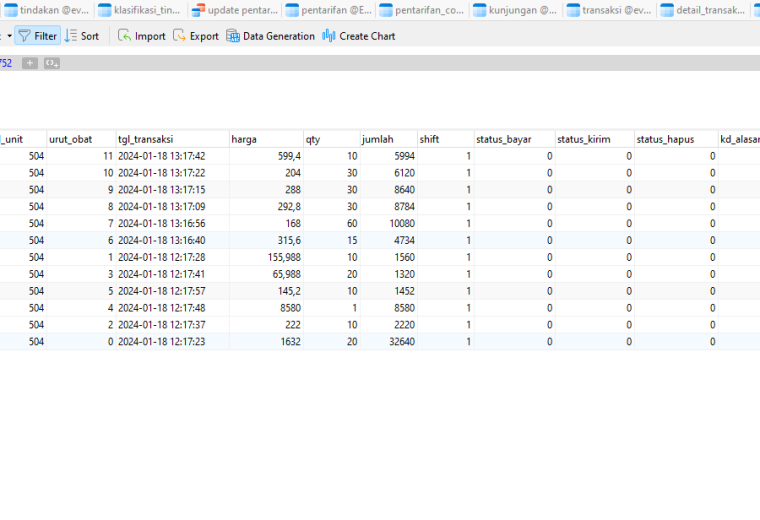This screenshot has width=760, height=520.
Task: Select harga cell 155,988
Action: coord(266,257)
